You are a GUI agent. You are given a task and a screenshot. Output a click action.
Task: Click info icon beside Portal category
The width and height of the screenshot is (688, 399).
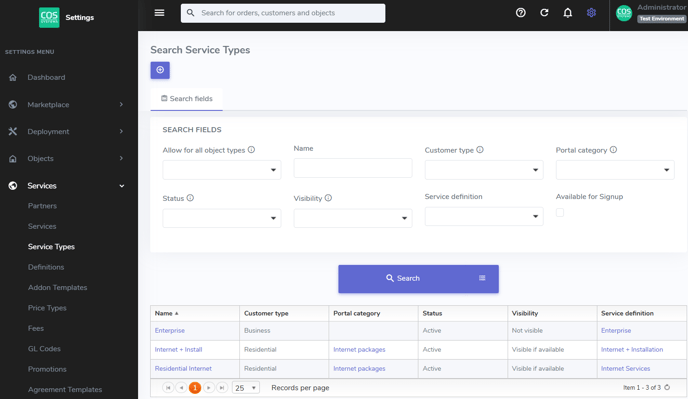tap(613, 150)
